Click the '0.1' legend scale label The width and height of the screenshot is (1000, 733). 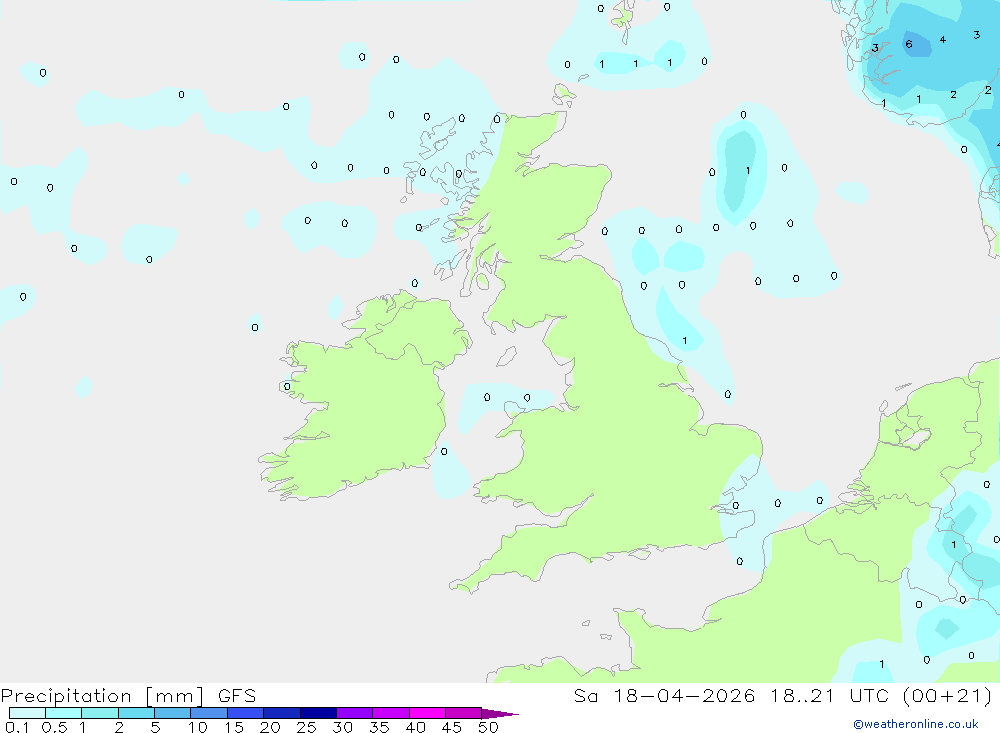click(17, 727)
